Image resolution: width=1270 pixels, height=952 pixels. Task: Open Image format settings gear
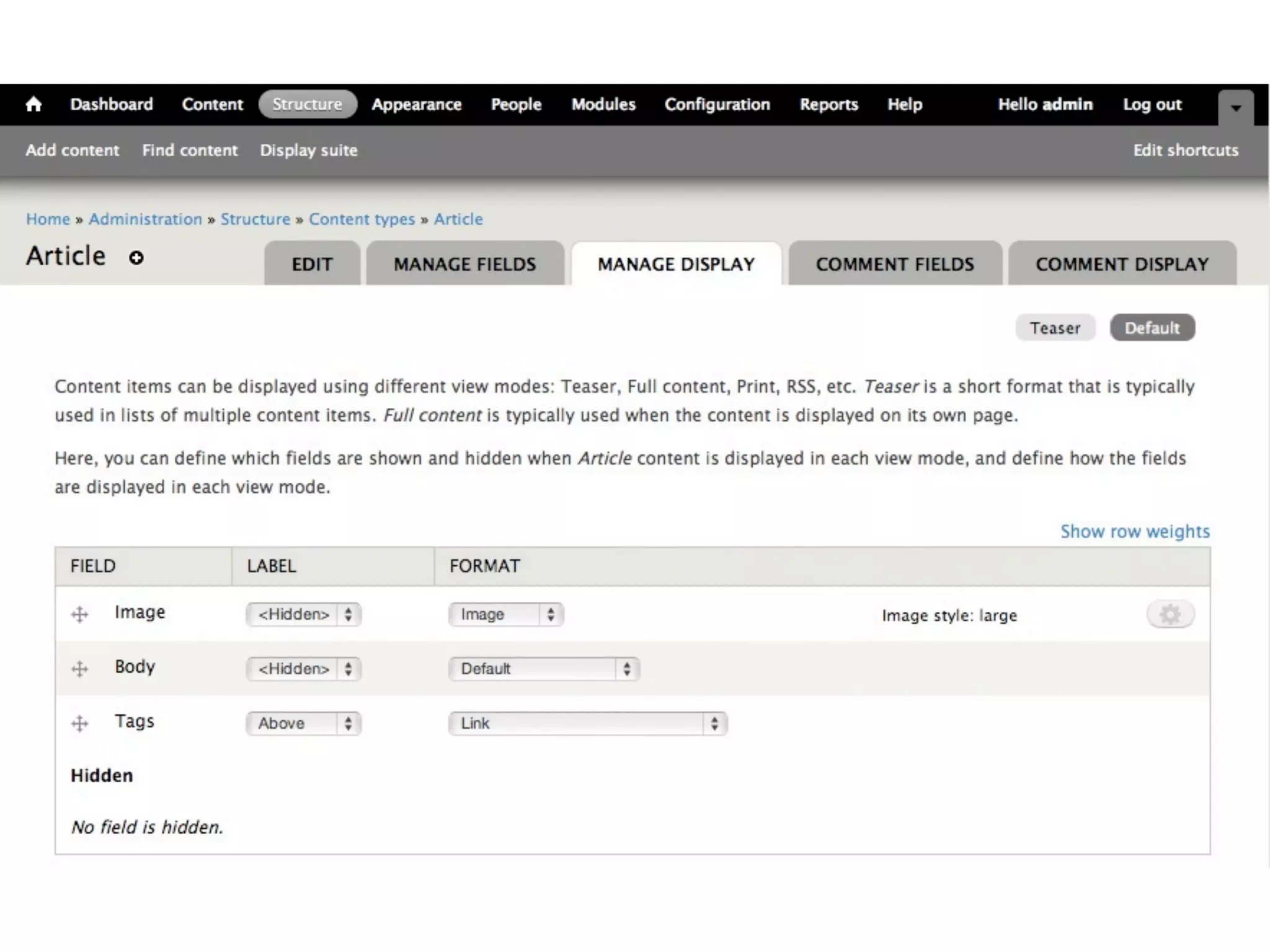(x=1170, y=615)
